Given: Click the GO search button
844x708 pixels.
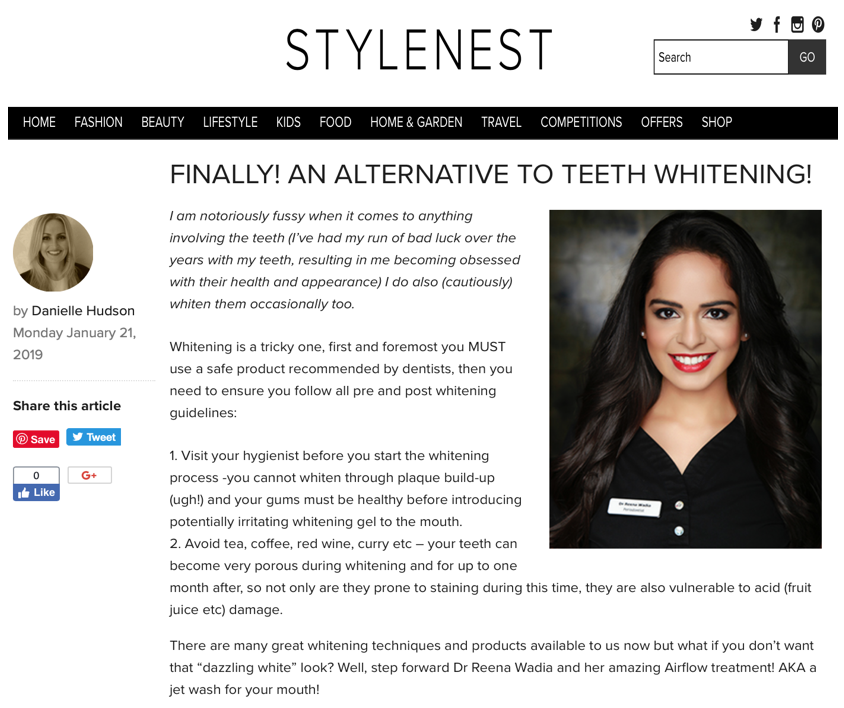Looking at the screenshot, I should 807,57.
